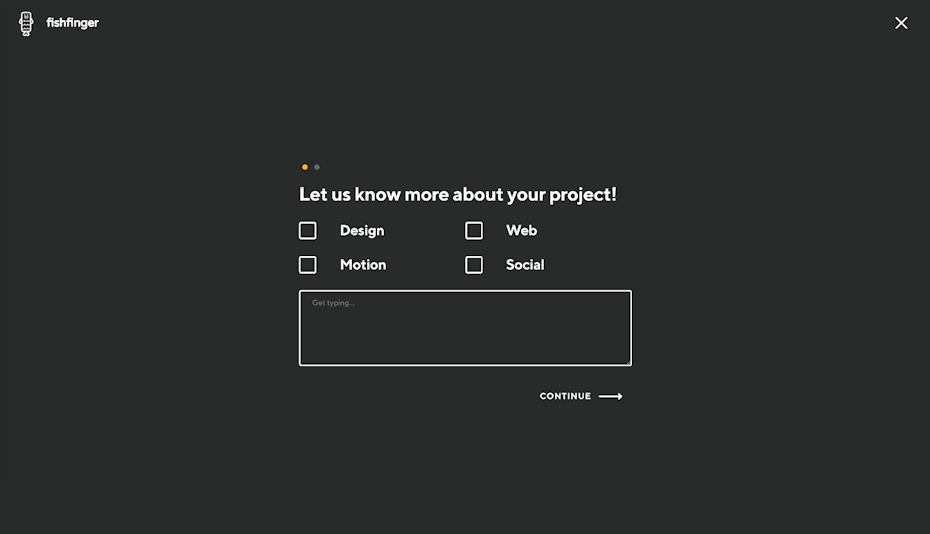Enable the Web checkbox
The image size is (930, 534).
pos(474,231)
